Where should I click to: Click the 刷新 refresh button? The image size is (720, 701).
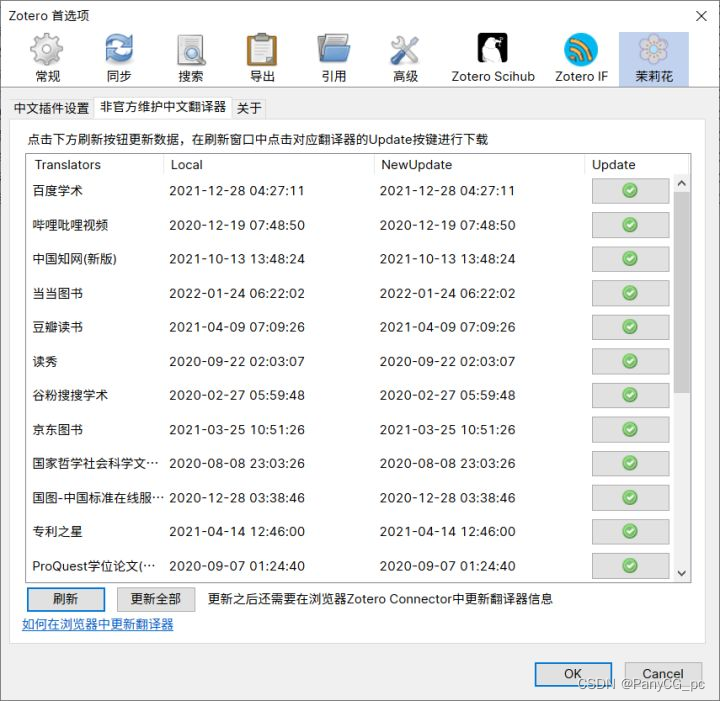(66, 599)
